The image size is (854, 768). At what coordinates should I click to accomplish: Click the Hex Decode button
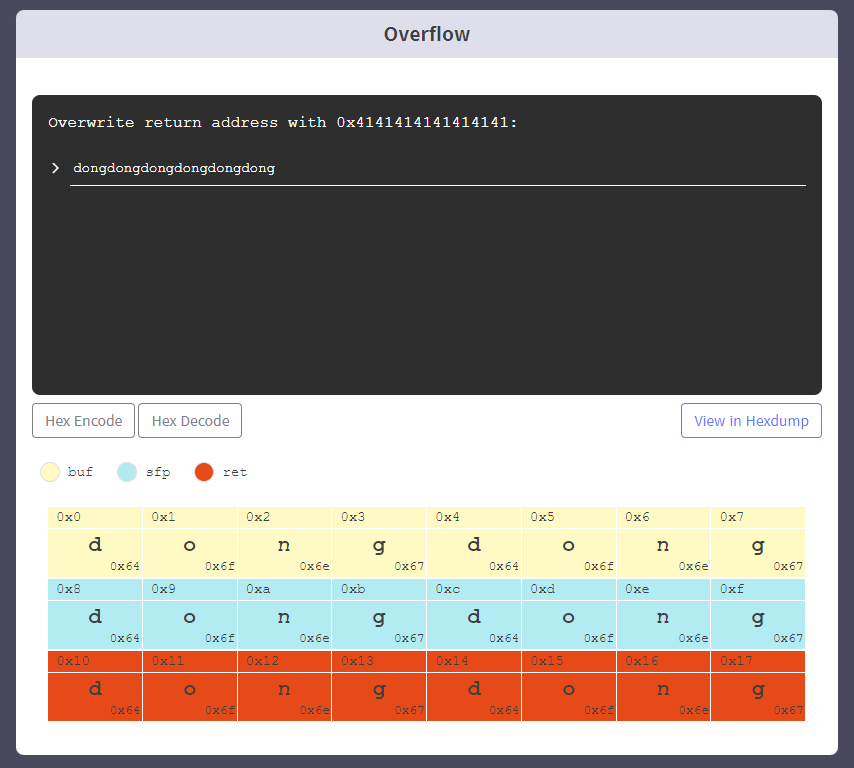pos(190,420)
